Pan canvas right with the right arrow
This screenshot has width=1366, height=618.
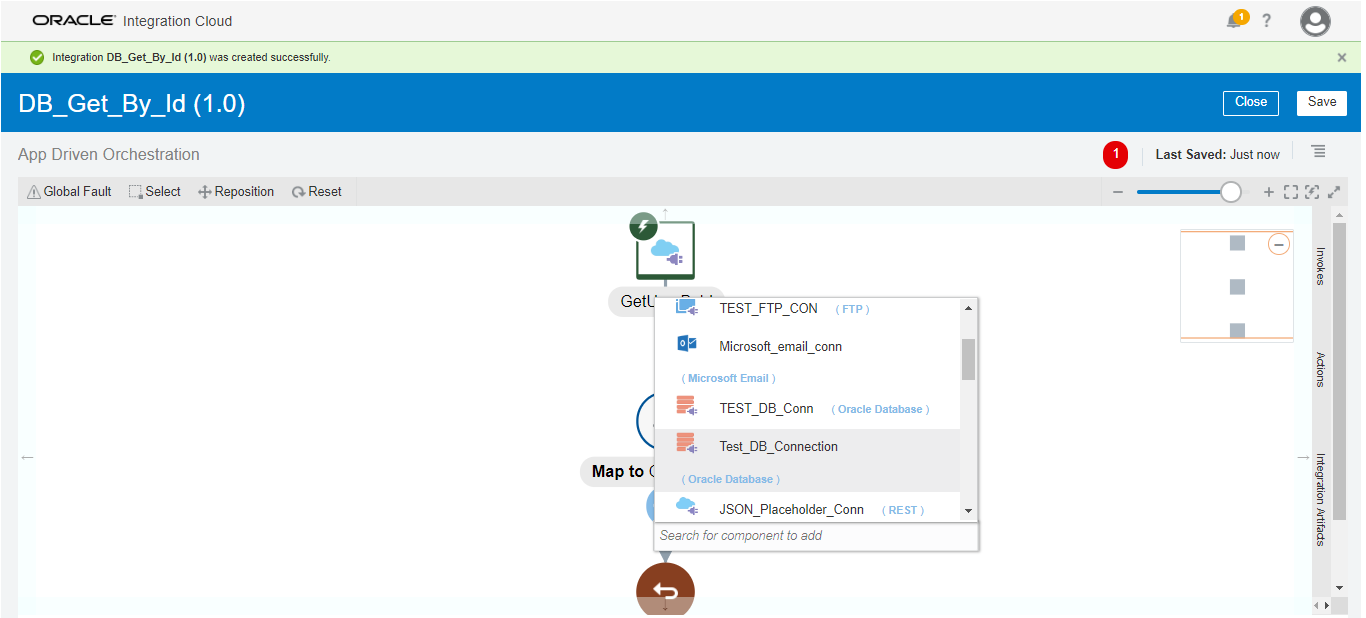click(1303, 458)
